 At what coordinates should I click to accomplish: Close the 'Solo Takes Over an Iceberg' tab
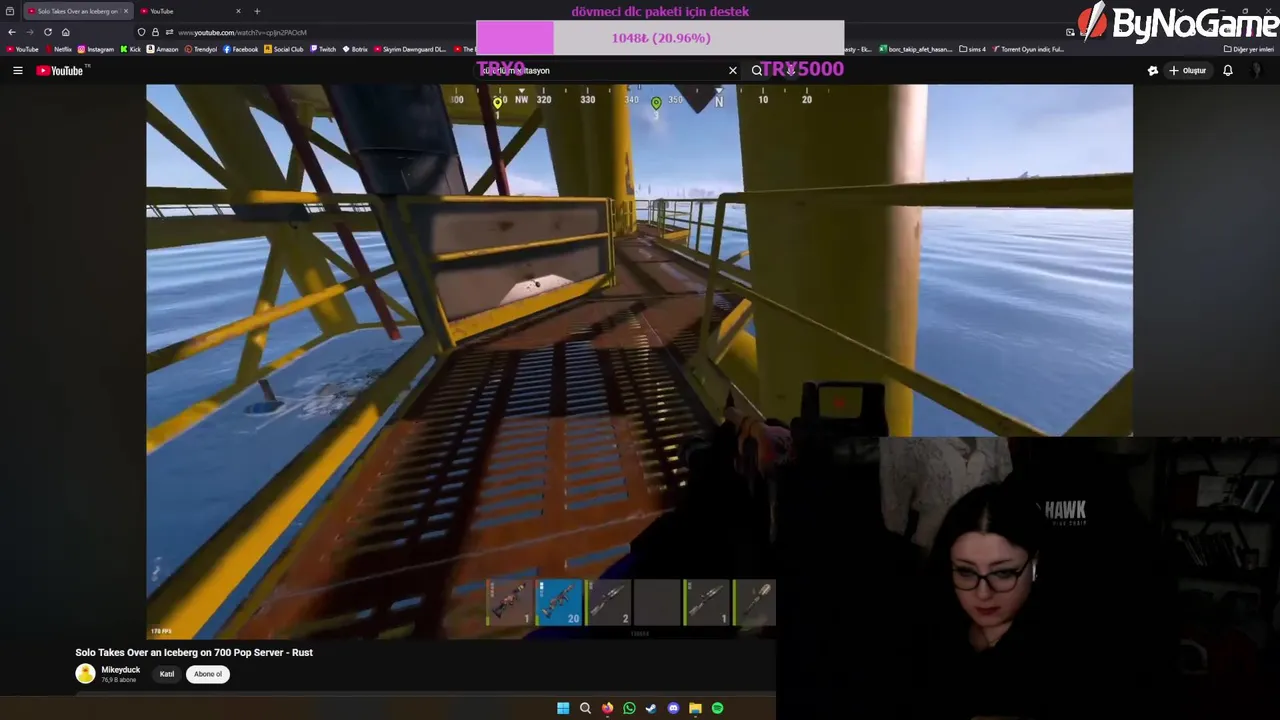(125, 11)
